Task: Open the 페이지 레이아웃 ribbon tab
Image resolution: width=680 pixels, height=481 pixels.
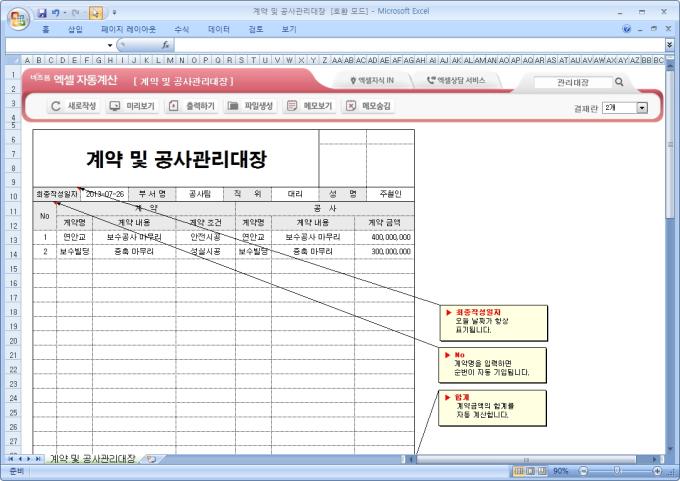Action: [128, 29]
